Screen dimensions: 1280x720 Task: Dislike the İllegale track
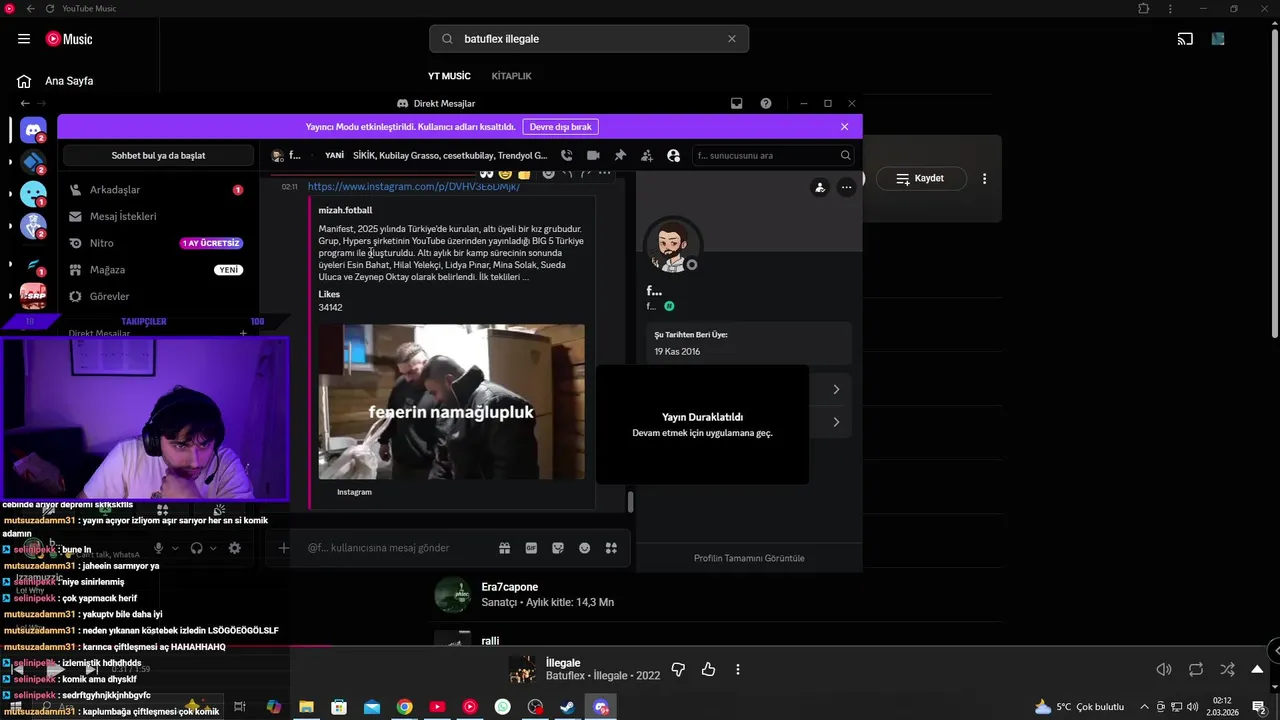[678, 669]
